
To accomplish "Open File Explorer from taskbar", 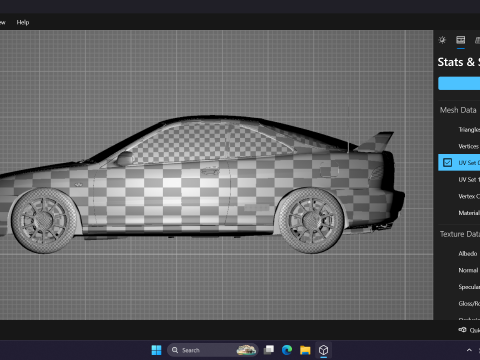I will point(305,350).
